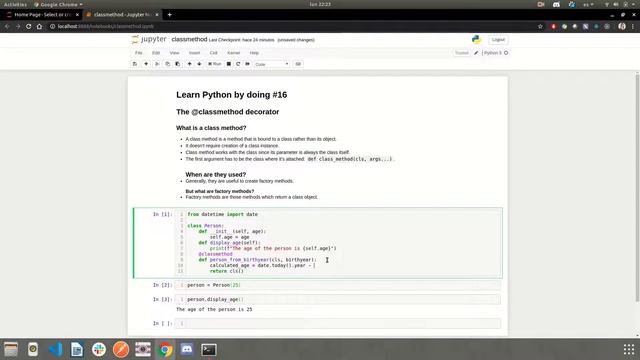The height and width of the screenshot is (360, 640).
Task: Click the page vertical scrollbar
Action: (637, 188)
